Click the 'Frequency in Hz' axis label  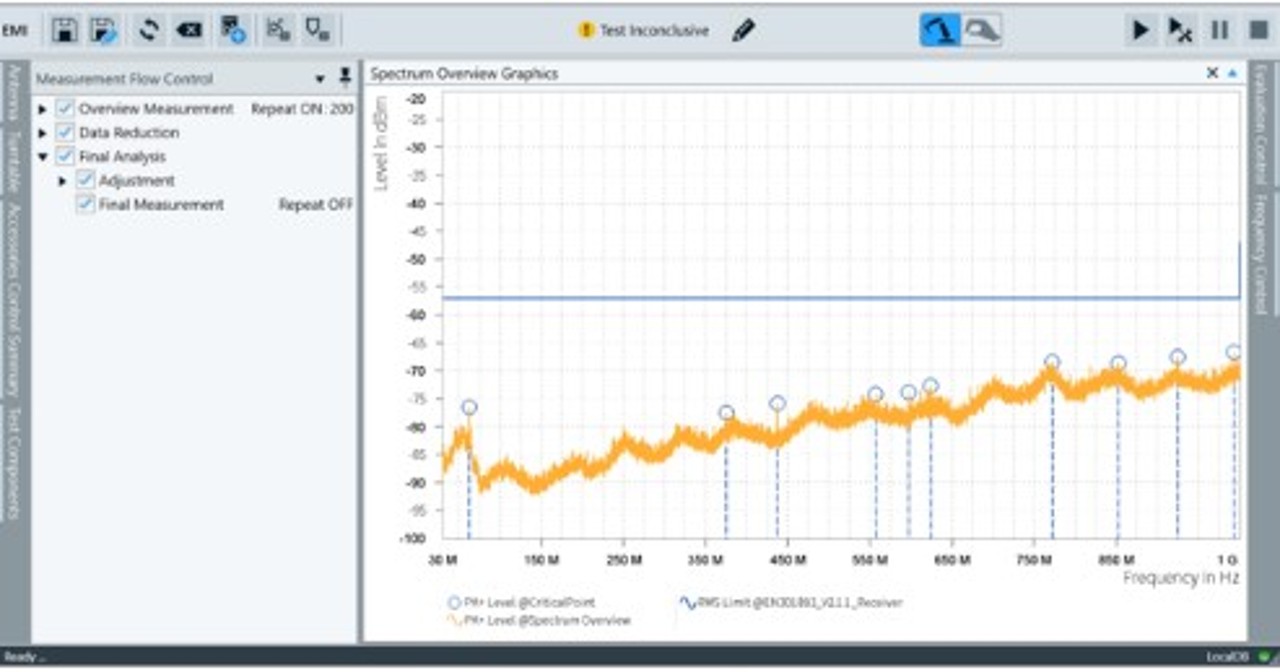click(x=1181, y=578)
